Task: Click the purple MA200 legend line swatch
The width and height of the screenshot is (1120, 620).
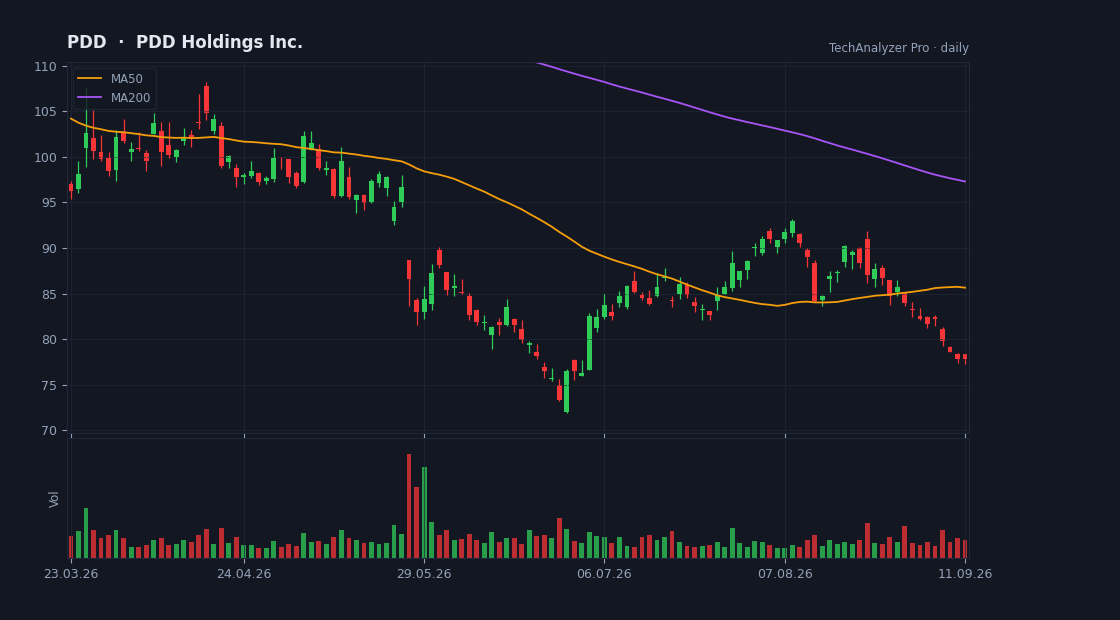Action: [89, 98]
